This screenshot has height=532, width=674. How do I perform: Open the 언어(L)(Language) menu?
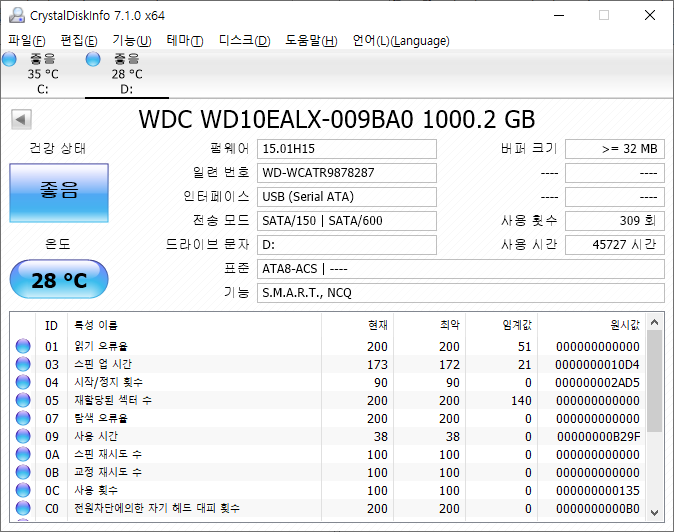tap(401, 41)
